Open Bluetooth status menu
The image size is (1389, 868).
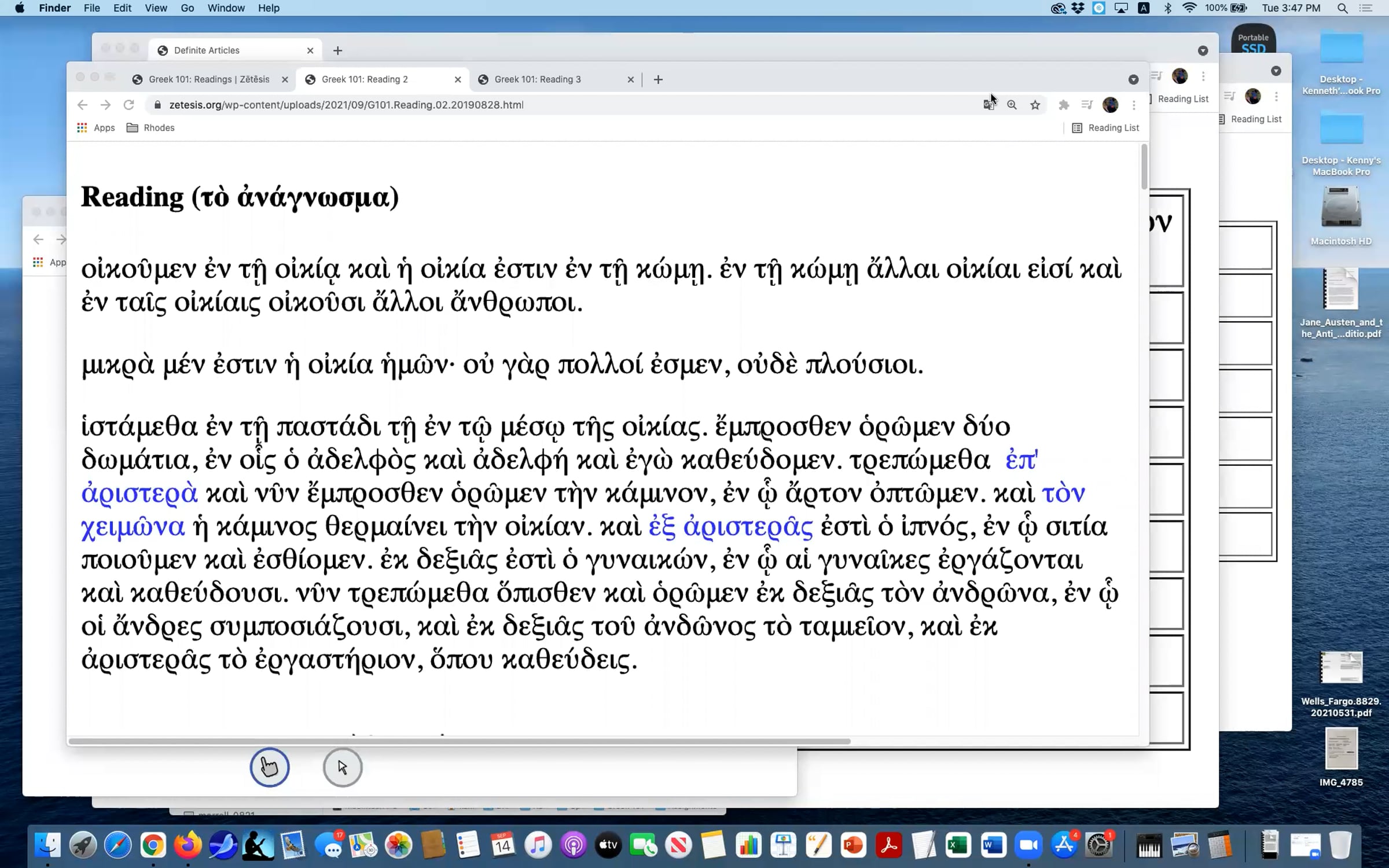point(1168,8)
